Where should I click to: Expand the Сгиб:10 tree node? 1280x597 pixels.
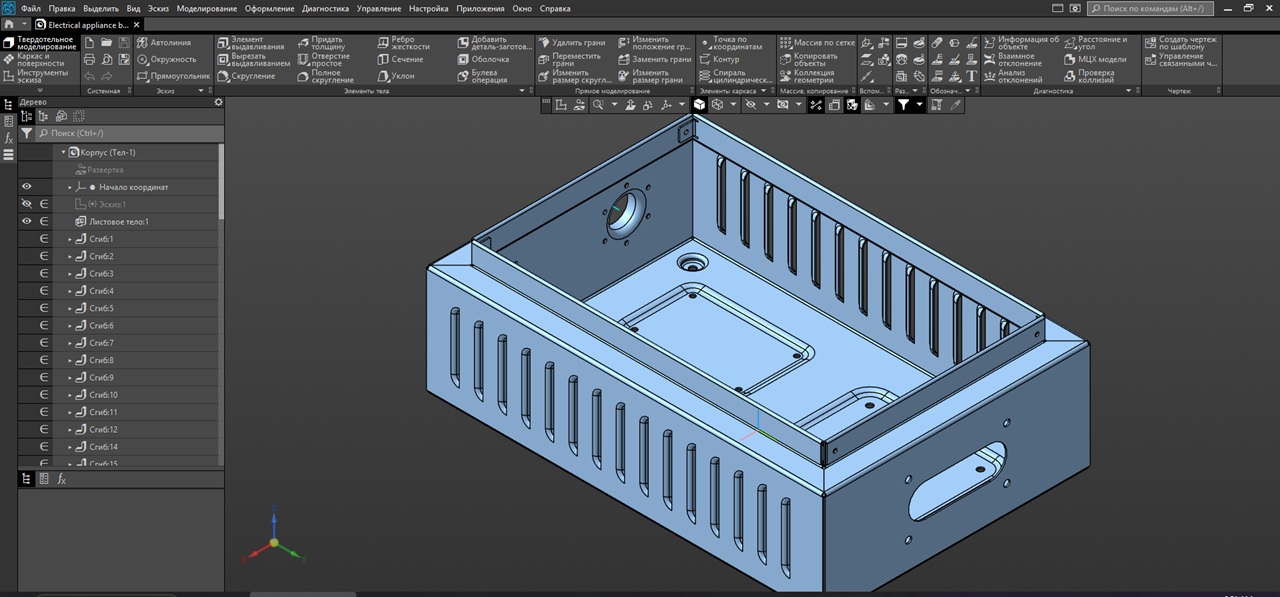70,395
